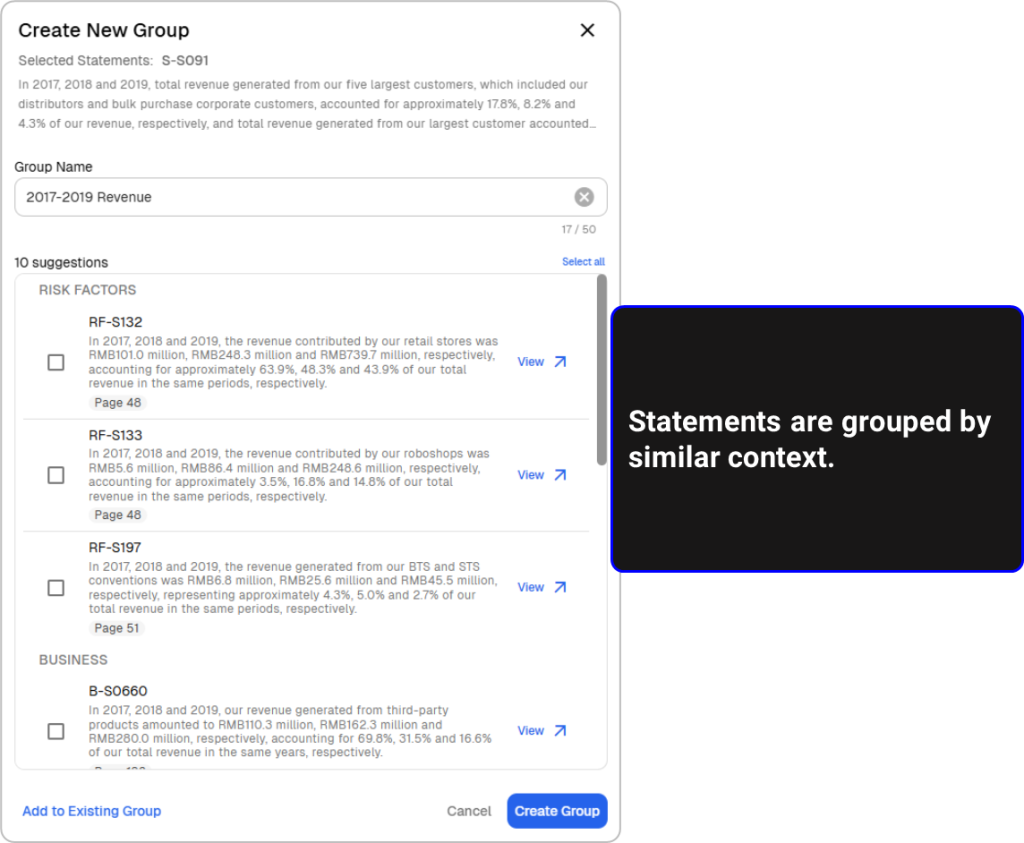This screenshot has height=843, width=1024.
Task: Close the Create New Group dialog
Action: [587, 30]
